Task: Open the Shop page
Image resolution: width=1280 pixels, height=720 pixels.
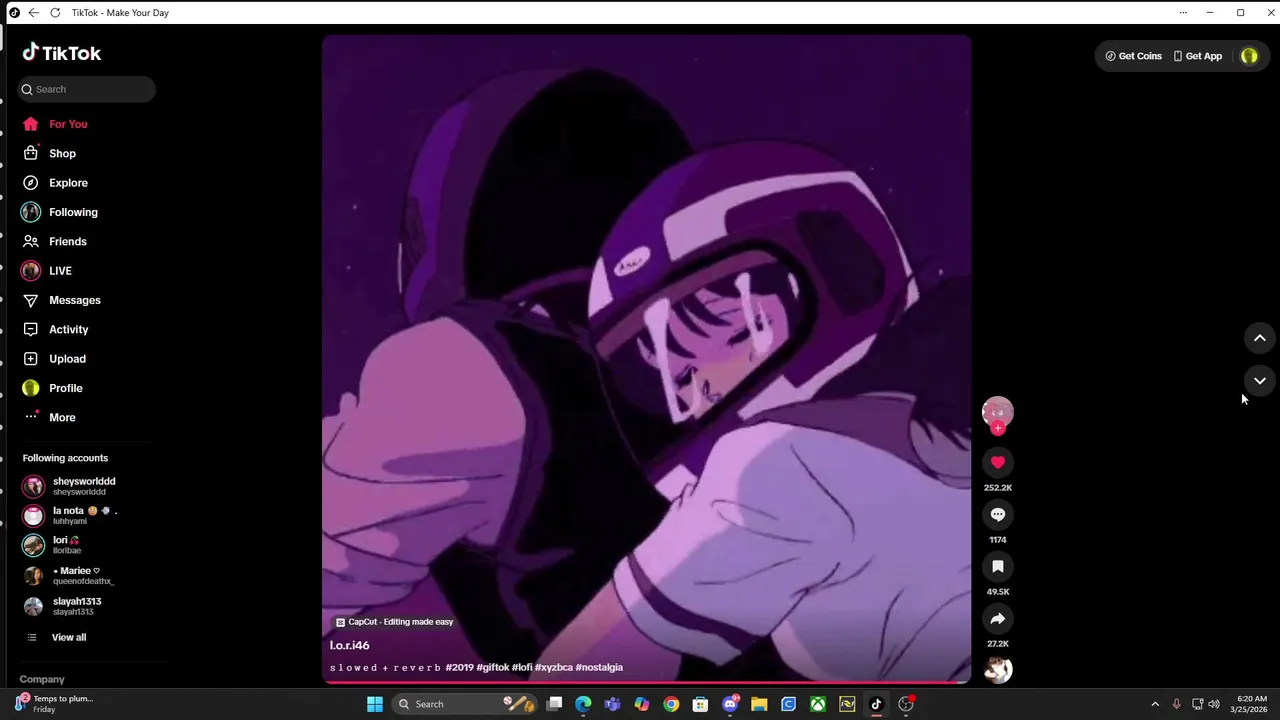Action: coord(62,153)
